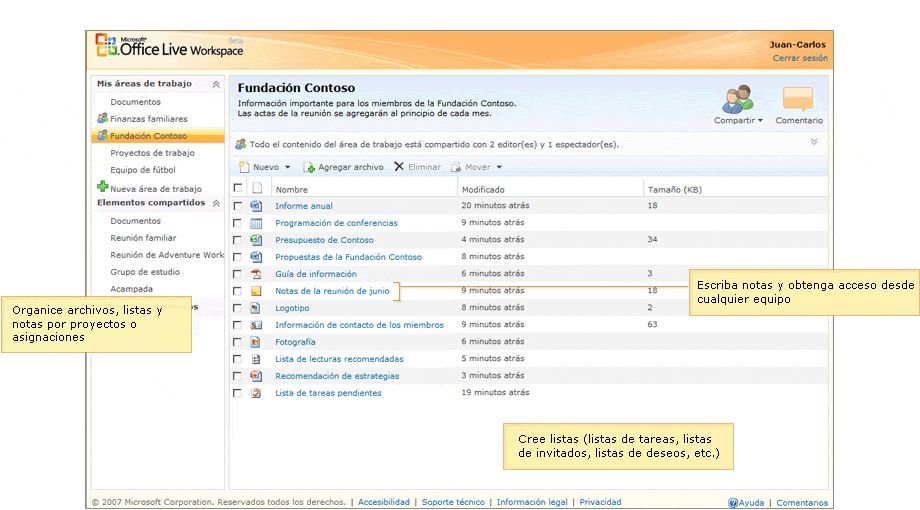Screen dimensions: 920x510
Task: Click workspace title Fundación Contoso
Action: point(296,88)
